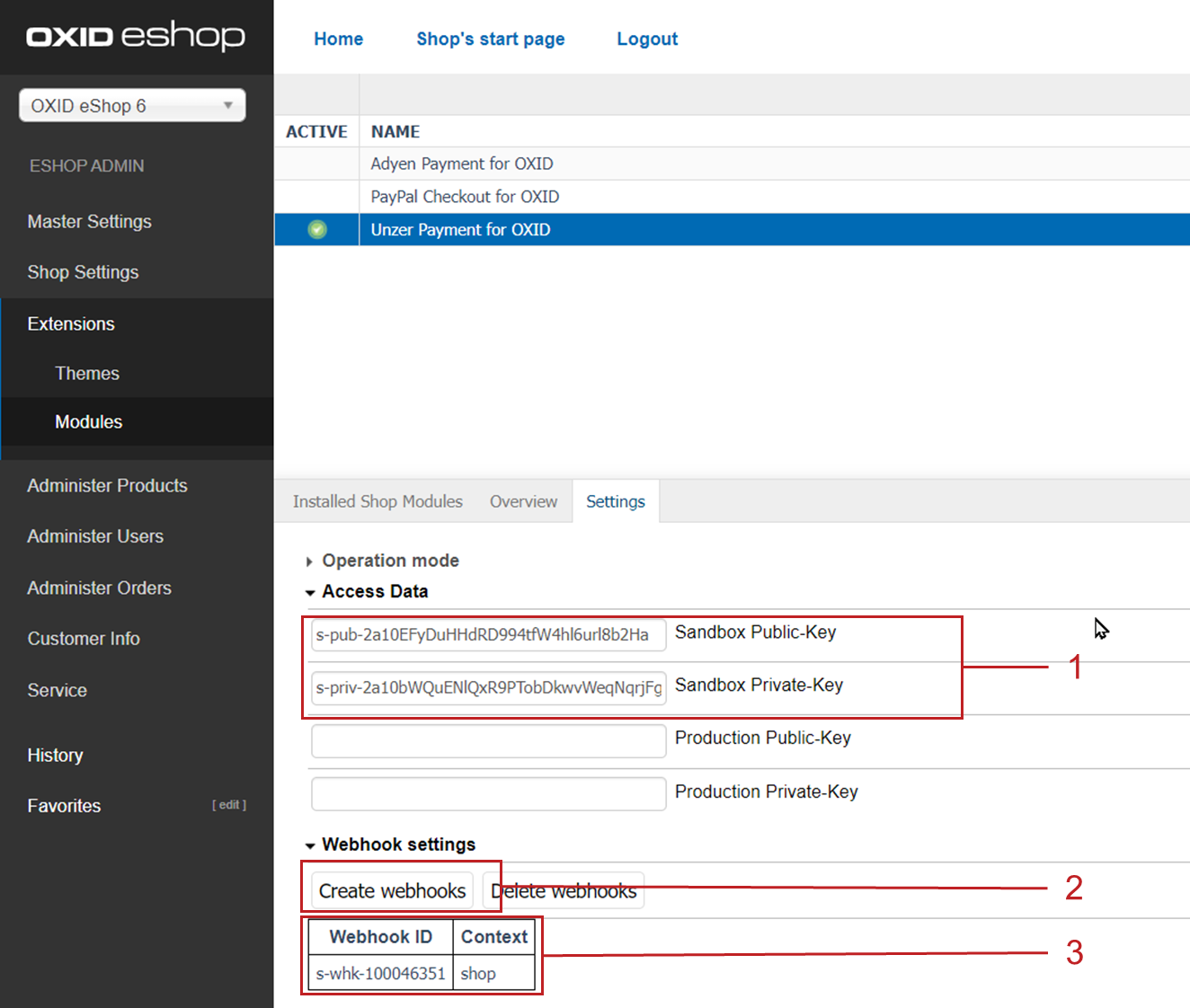Open Administer Products menu
The width and height of the screenshot is (1190, 1008).
(x=107, y=485)
